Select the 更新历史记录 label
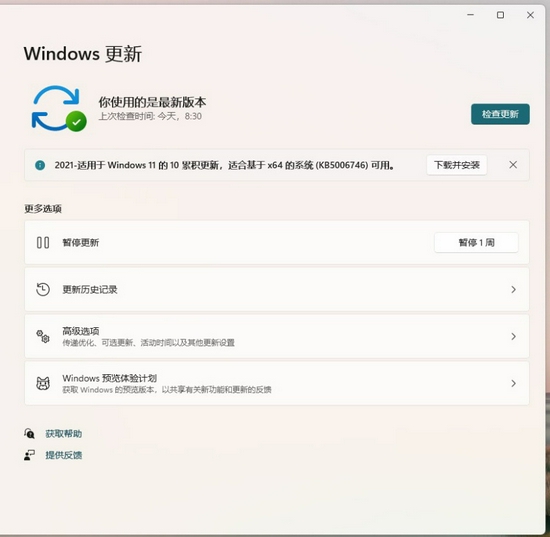The width and height of the screenshot is (550, 537). click(90, 289)
